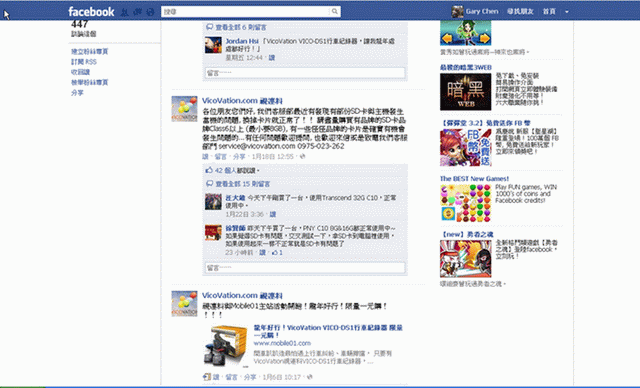Click the search input field
The image size is (640, 388).
click(x=245, y=11)
